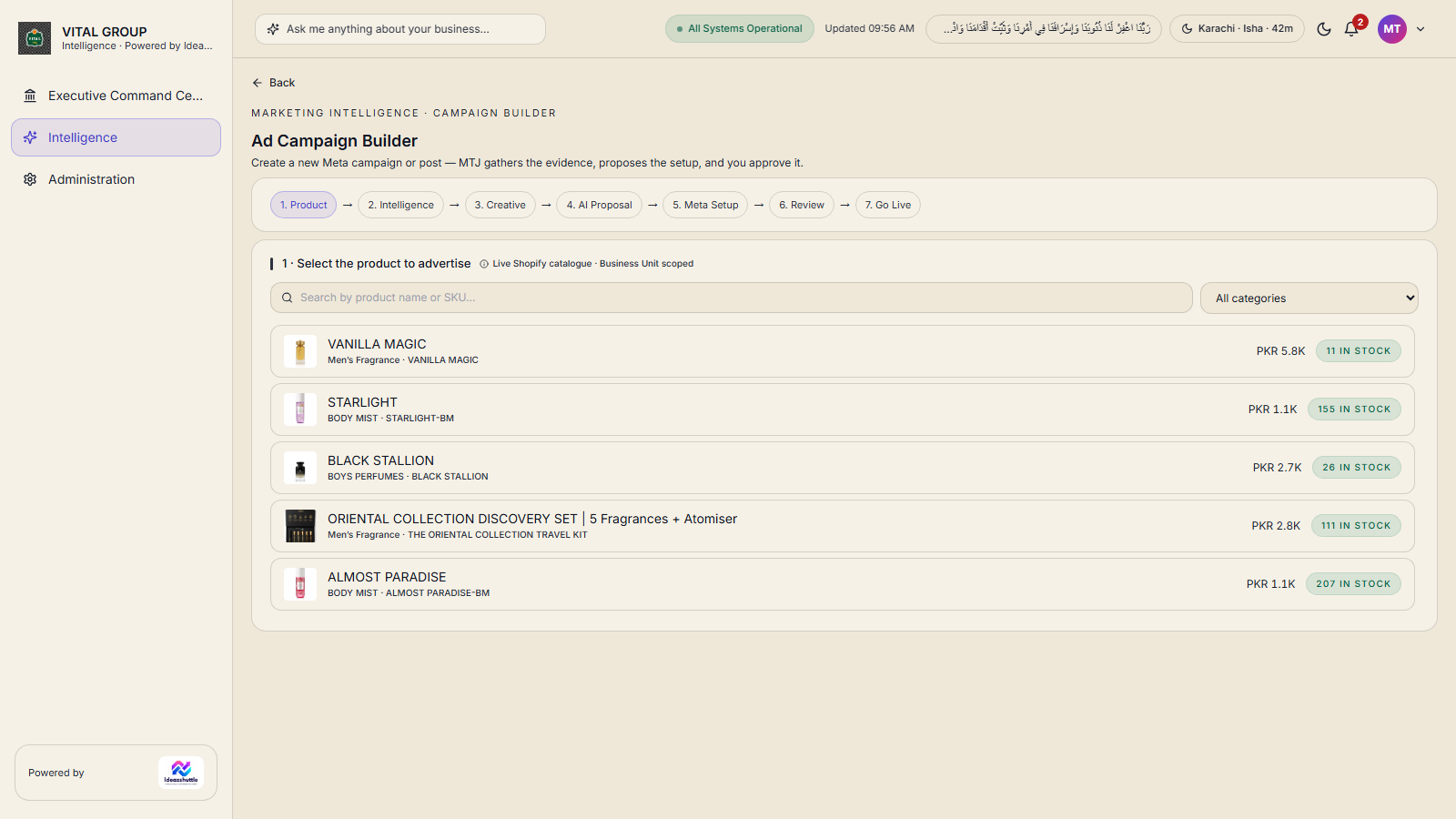Click the product search field

point(732,298)
